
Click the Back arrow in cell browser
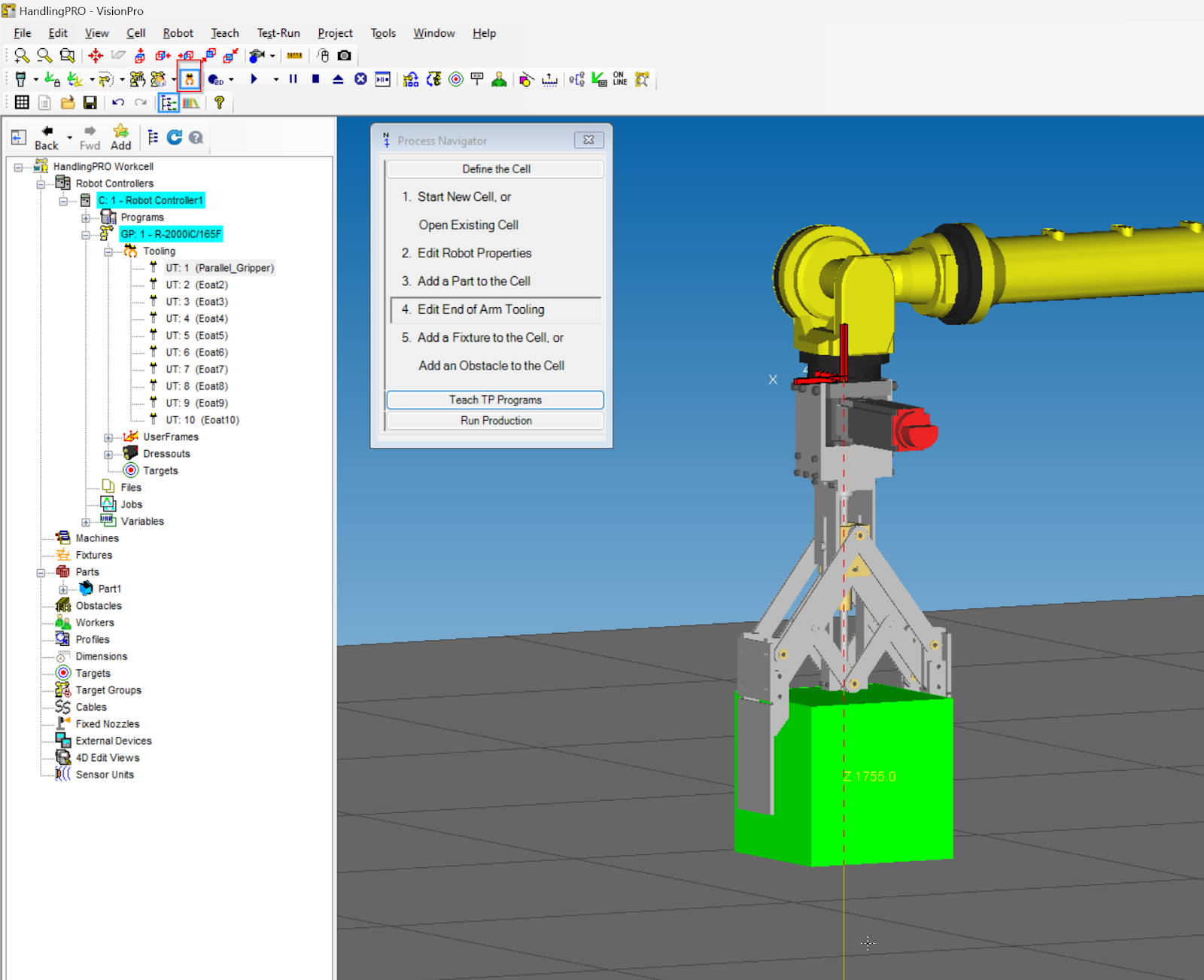coord(47,138)
